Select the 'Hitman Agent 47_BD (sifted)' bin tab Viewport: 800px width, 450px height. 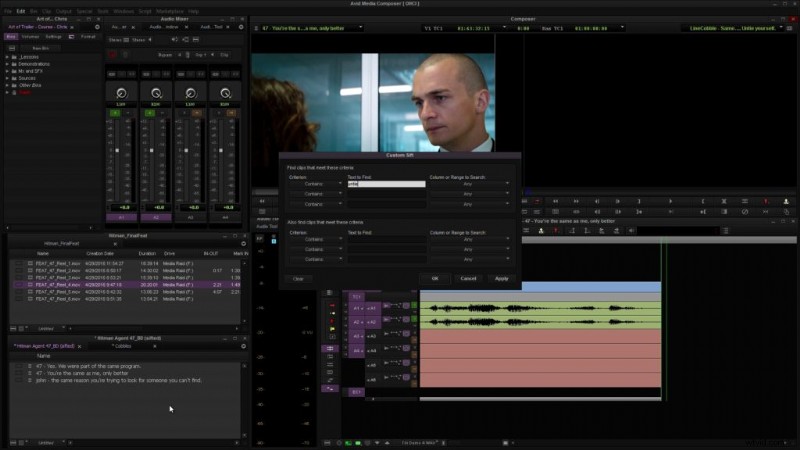pyautogui.click(x=44, y=346)
